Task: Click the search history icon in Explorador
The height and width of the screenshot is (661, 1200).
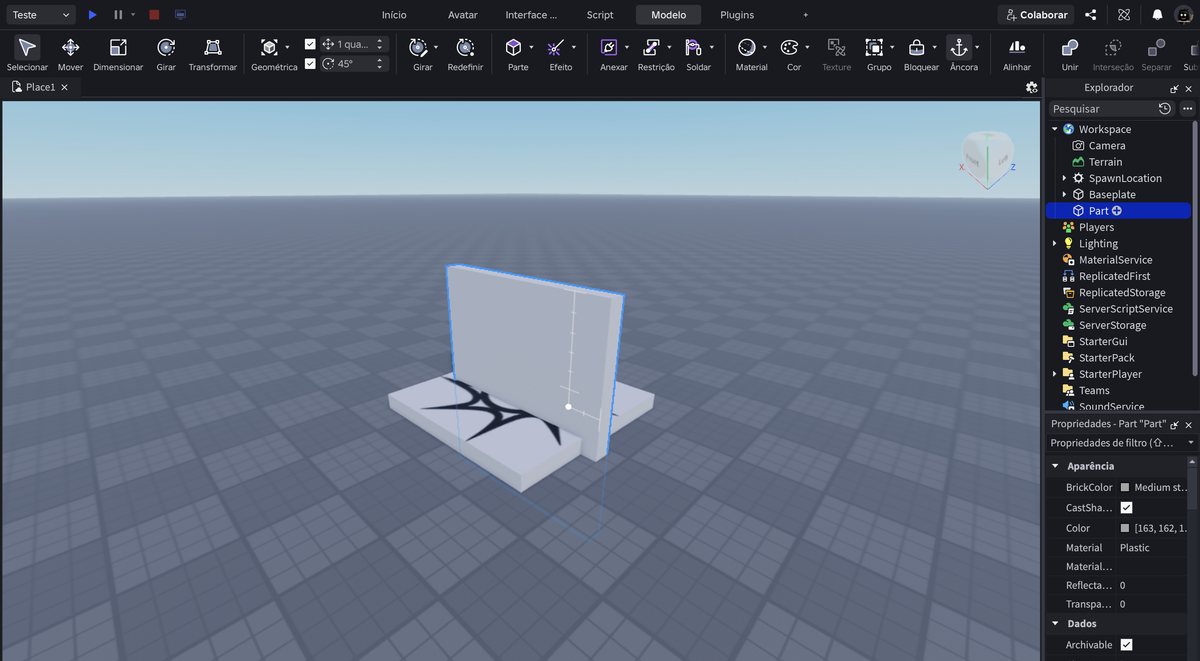Action: (1165, 108)
